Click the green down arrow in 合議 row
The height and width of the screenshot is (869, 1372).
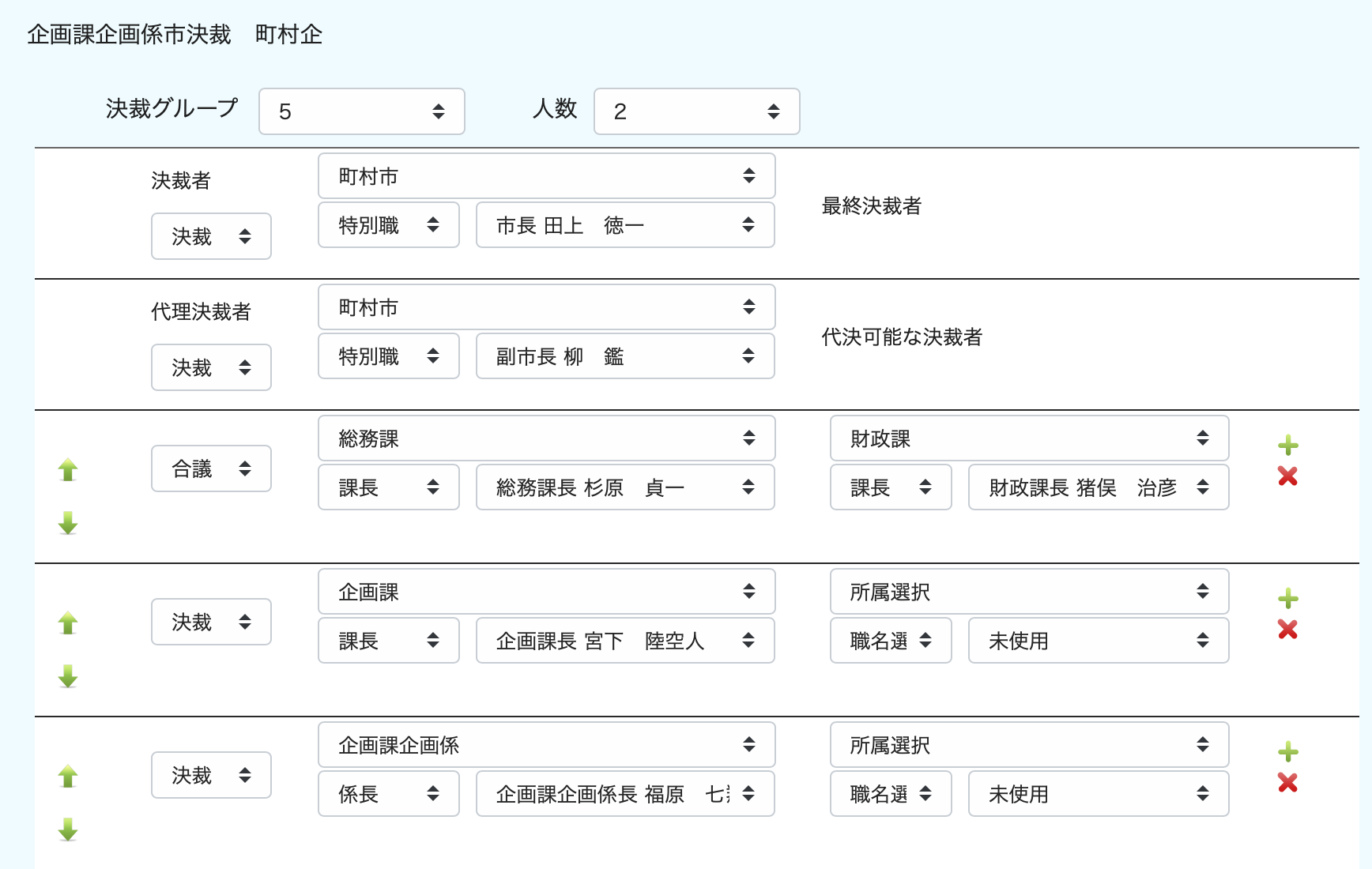coord(68,522)
